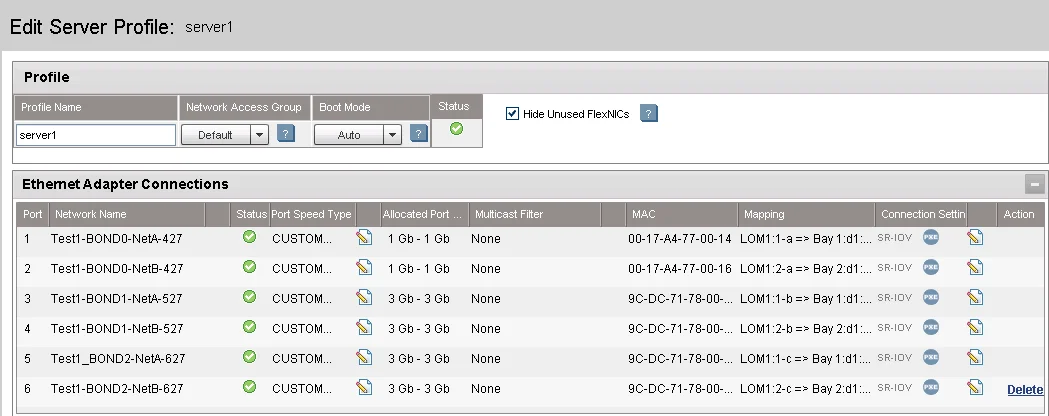Click MAC column header
This screenshot has width=1049, height=416.
tap(643, 214)
